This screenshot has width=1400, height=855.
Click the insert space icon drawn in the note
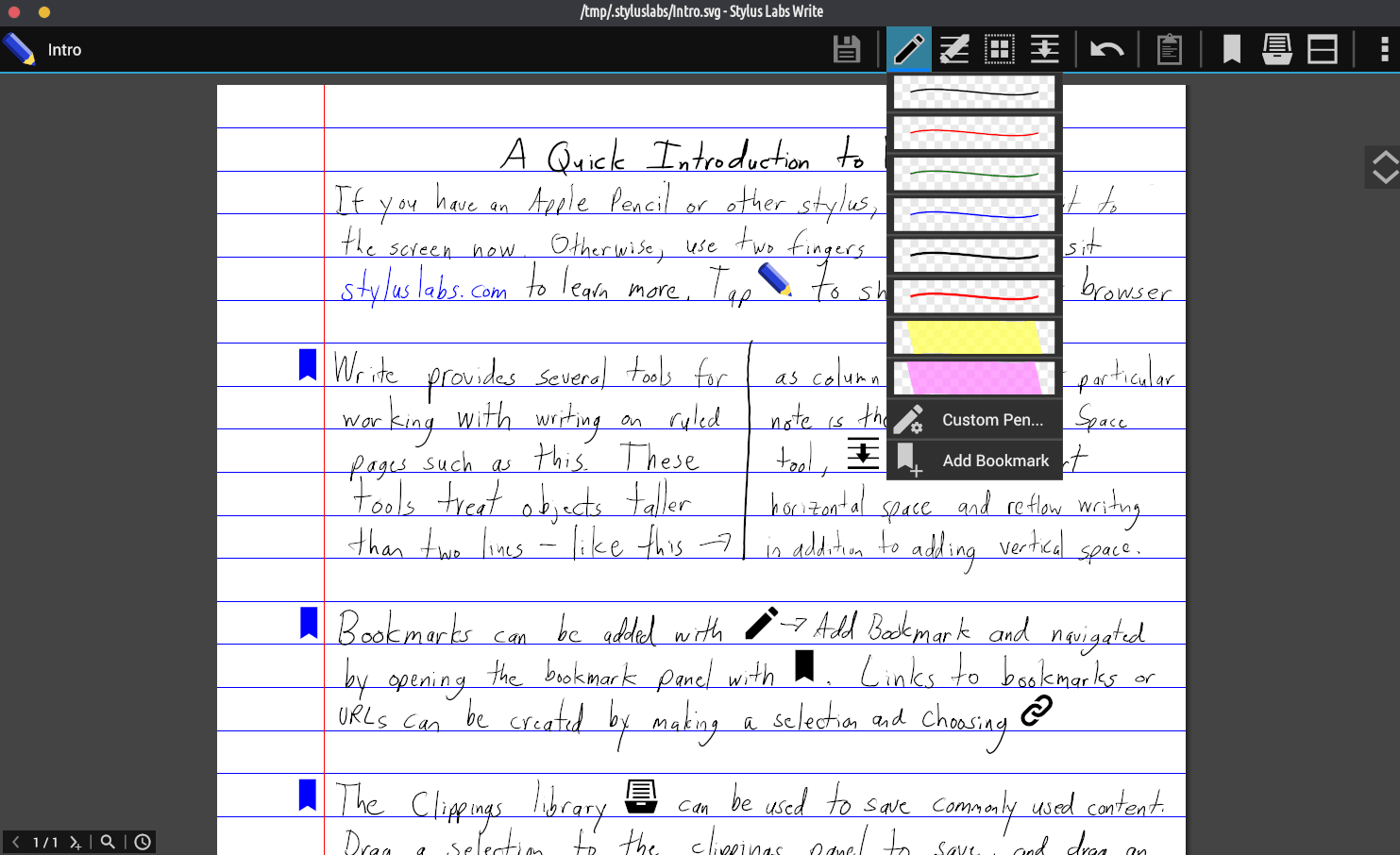tap(863, 453)
